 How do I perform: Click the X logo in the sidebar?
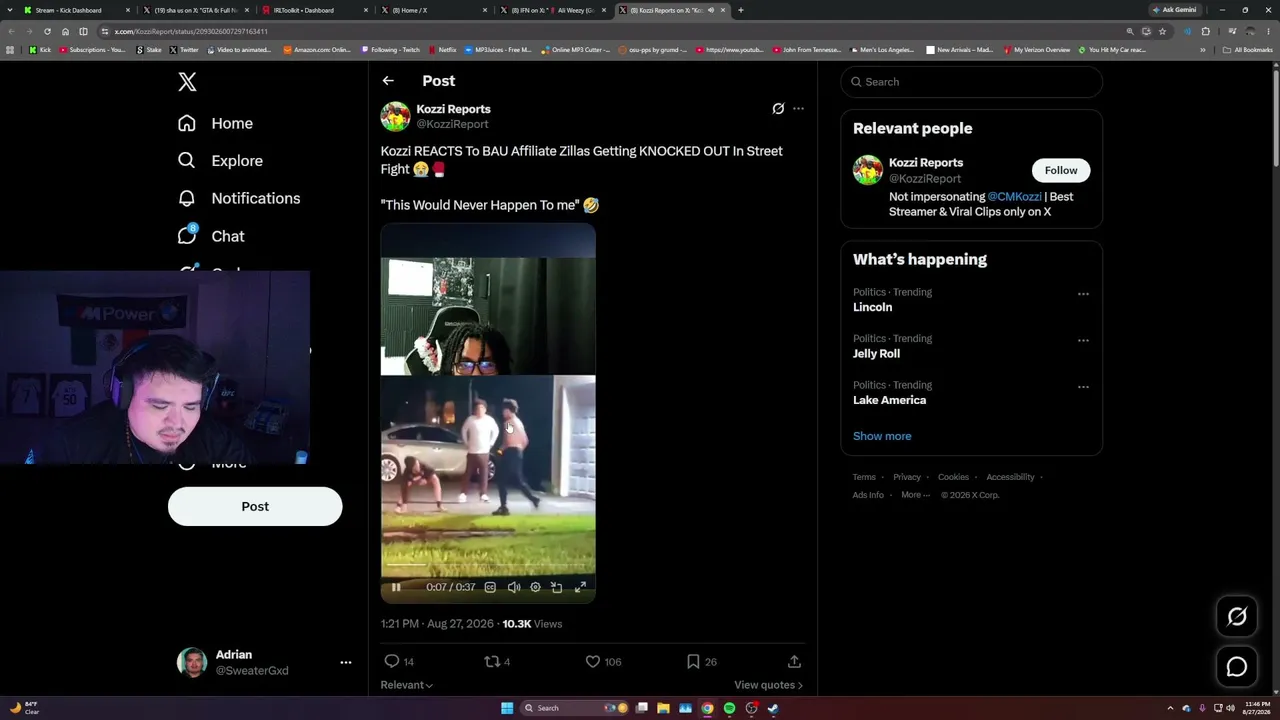[x=187, y=82]
